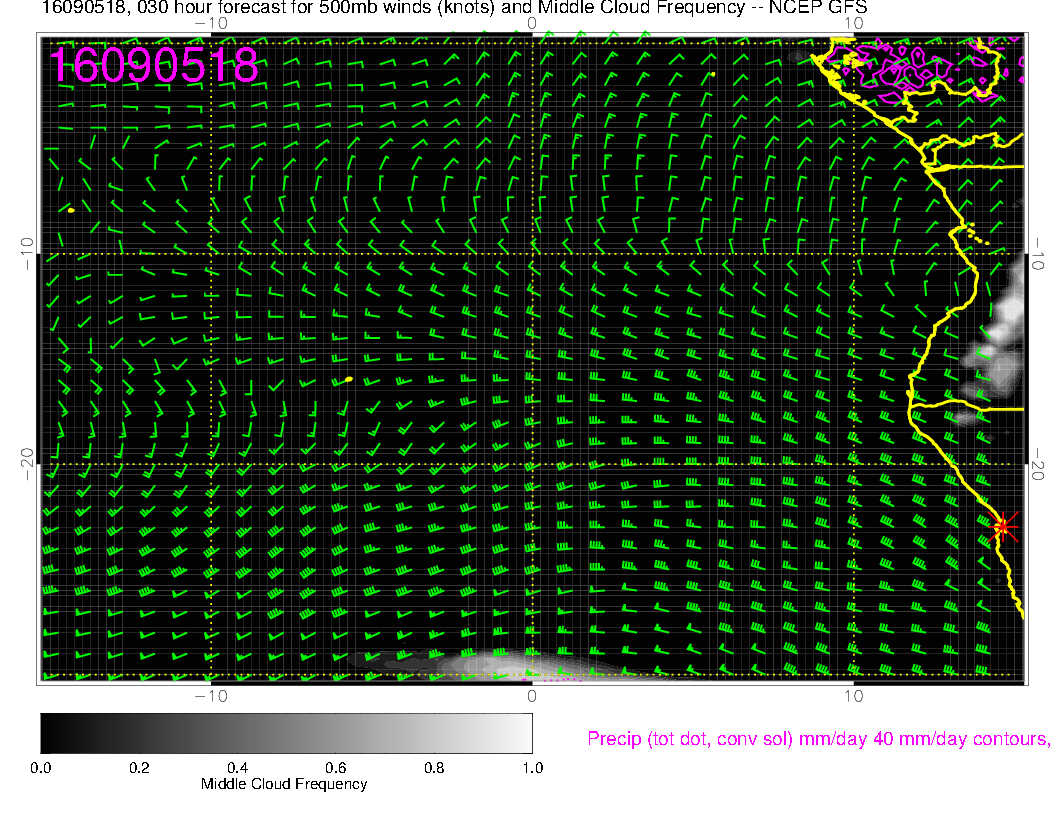Click the yellow island dot near the top center
The image size is (1056, 816).
[x=713, y=73]
